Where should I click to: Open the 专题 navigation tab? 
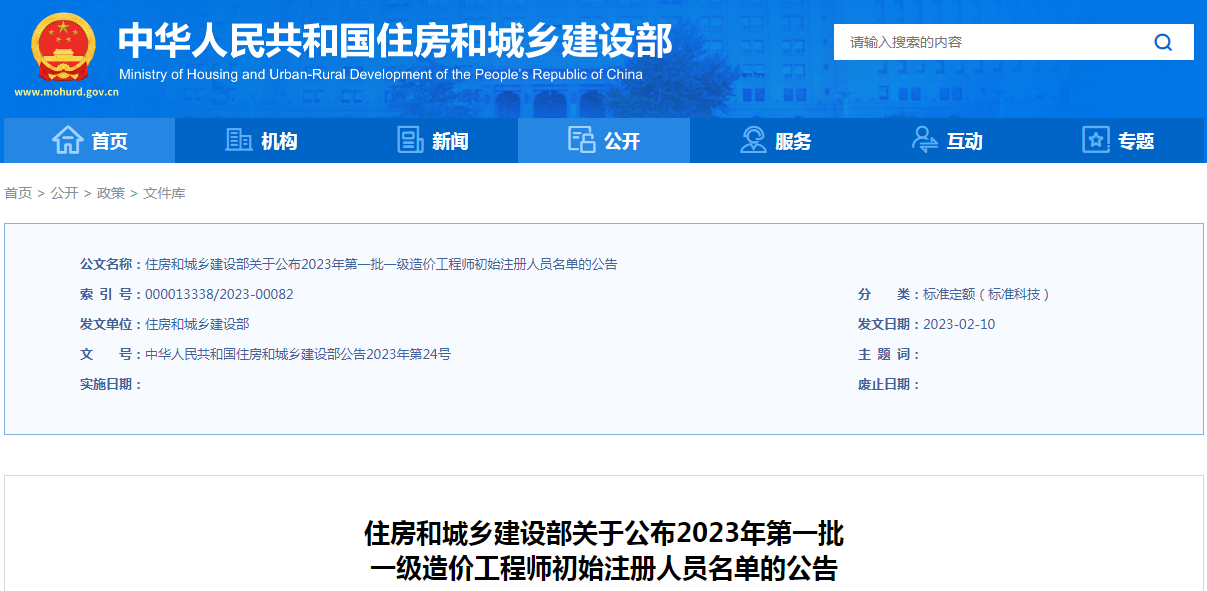click(x=1118, y=140)
